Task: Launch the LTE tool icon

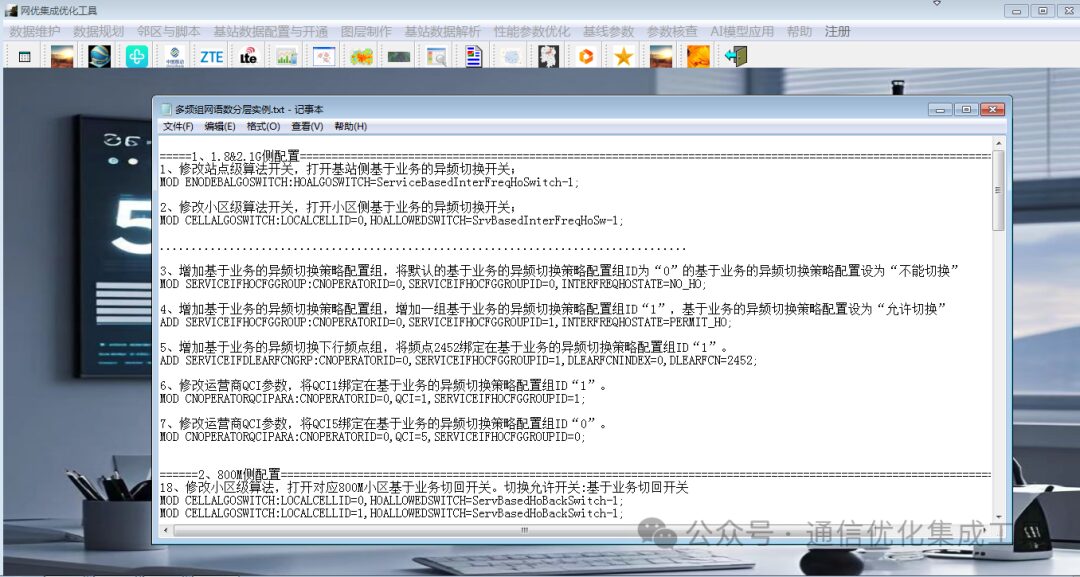Action: pyautogui.click(x=249, y=56)
